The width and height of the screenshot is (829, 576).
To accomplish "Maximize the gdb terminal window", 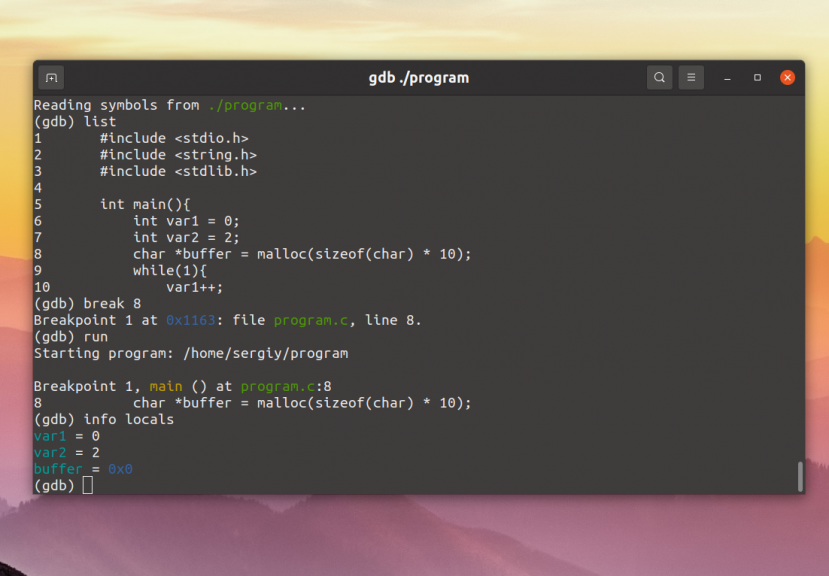I will [757, 78].
